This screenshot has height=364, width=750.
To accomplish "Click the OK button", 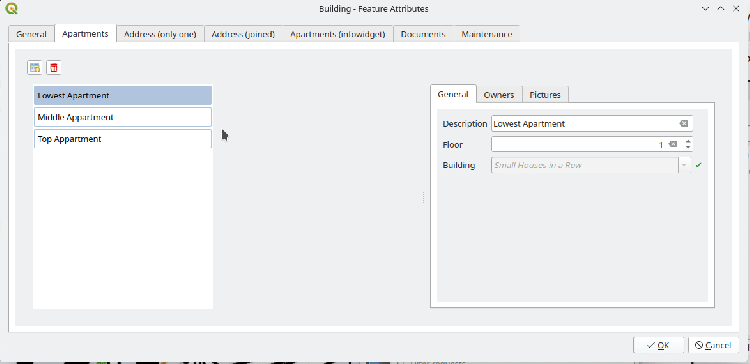I will tap(659, 345).
